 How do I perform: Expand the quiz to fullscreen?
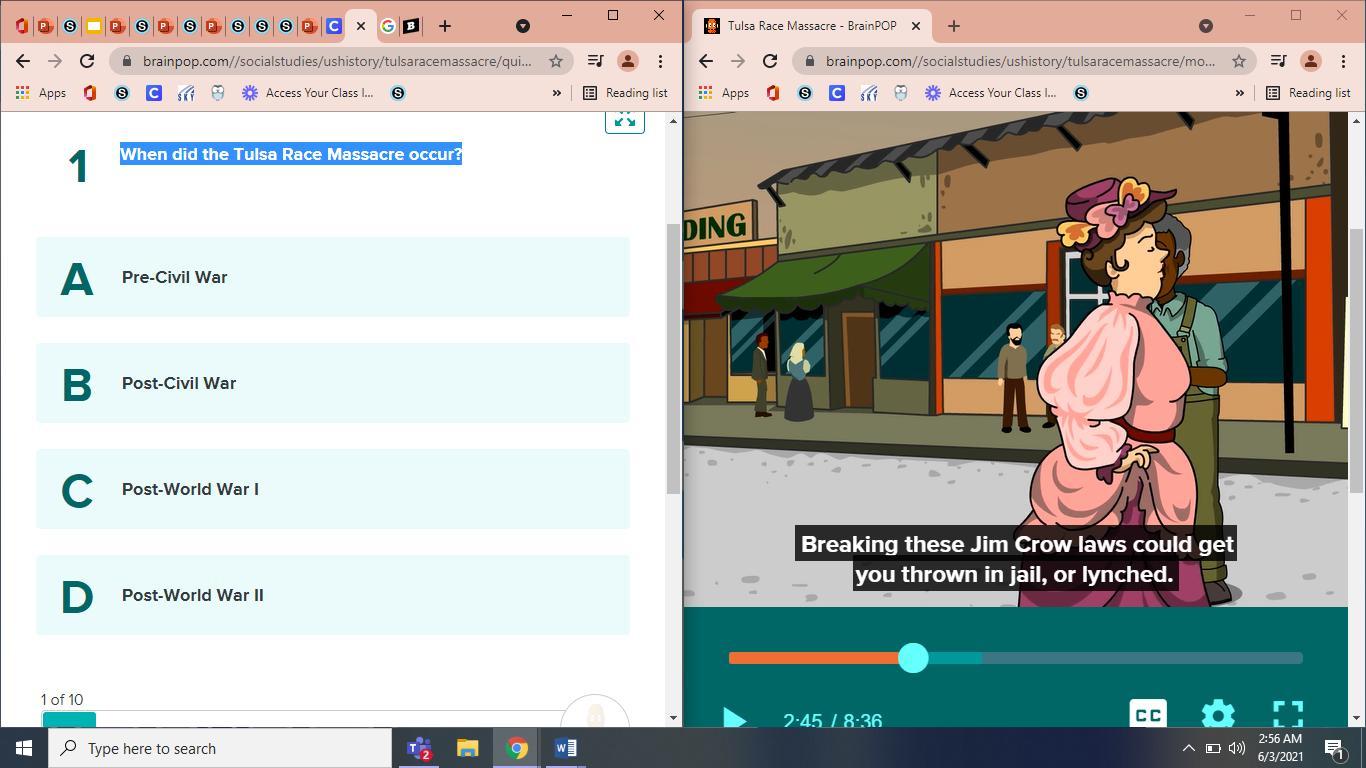tap(625, 121)
